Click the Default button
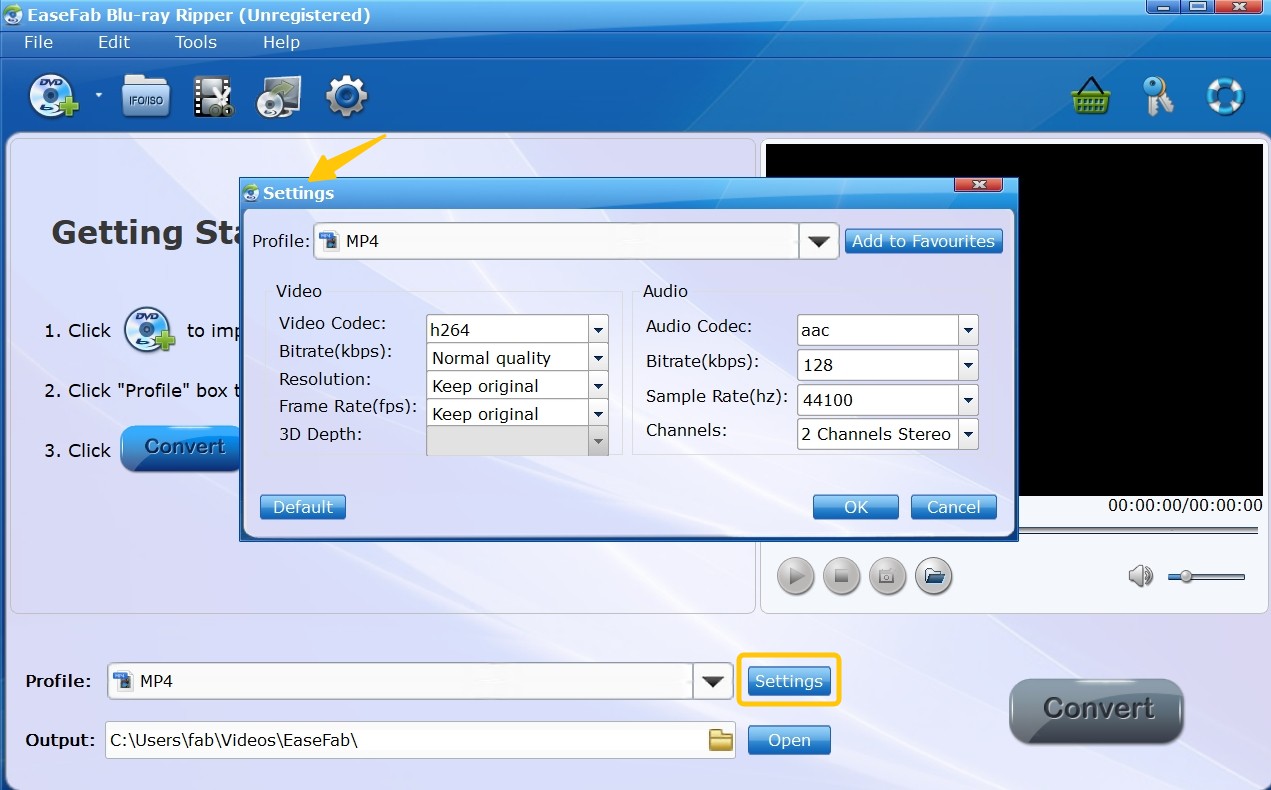This screenshot has width=1271, height=790. click(x=303, y=507)
